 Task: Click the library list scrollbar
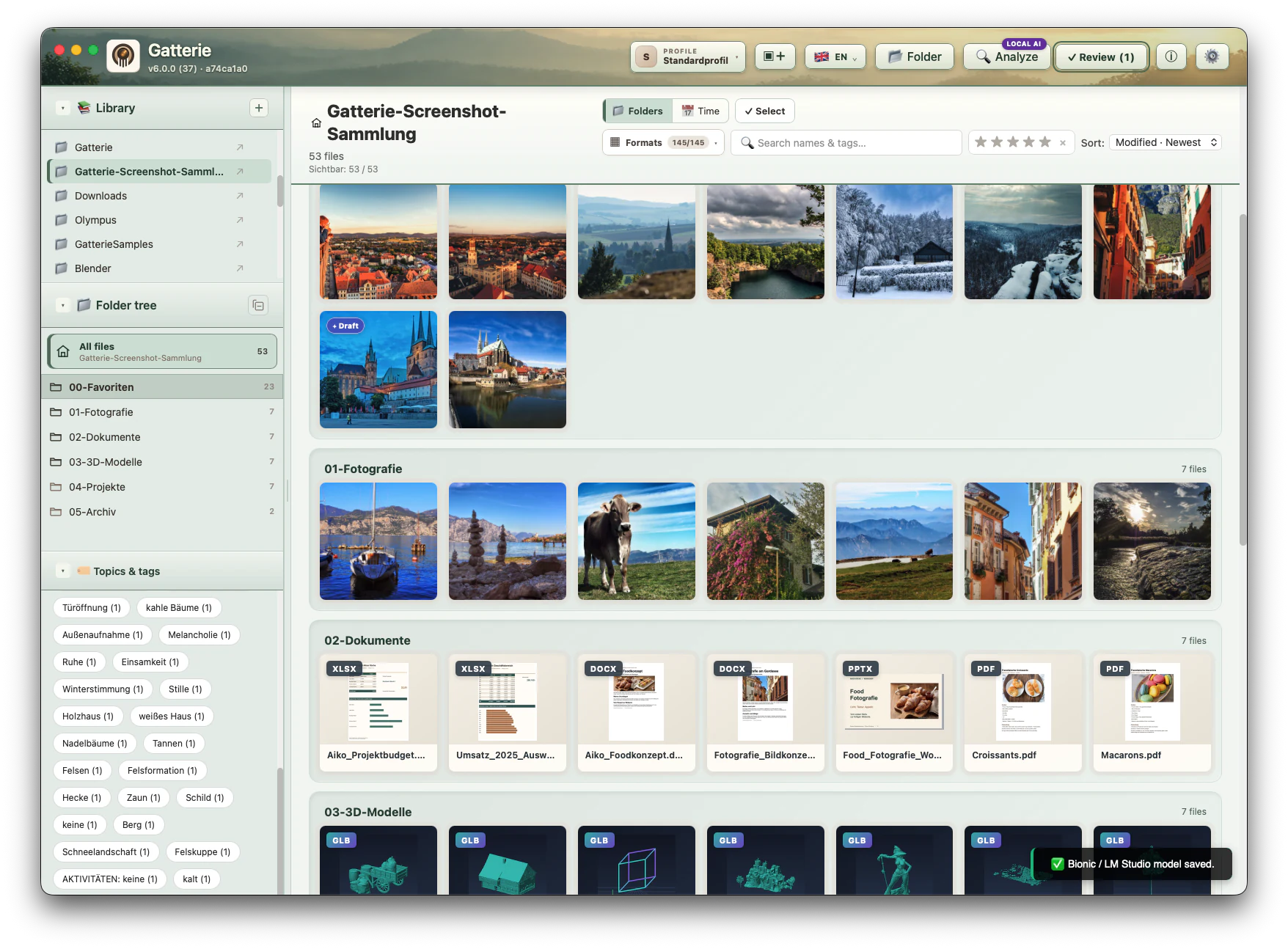(280, 191)
